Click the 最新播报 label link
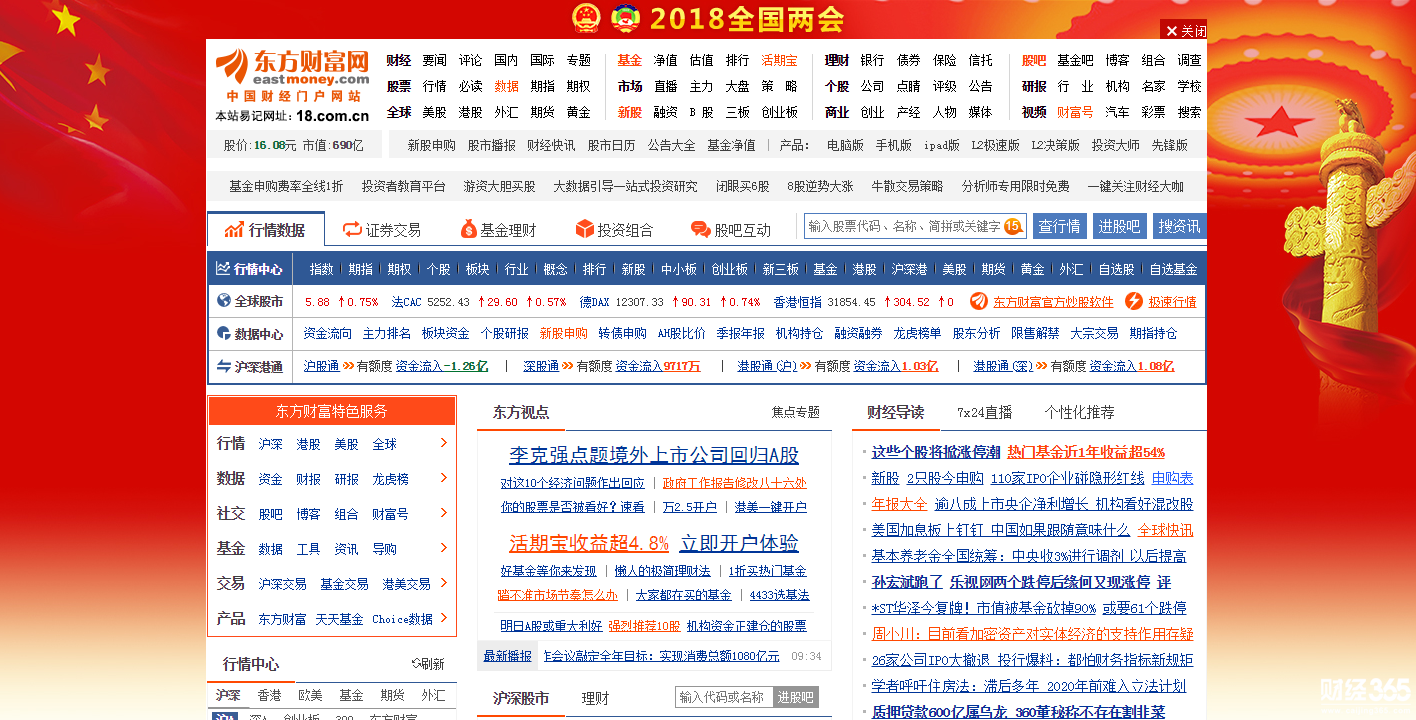This screenshot has width=1416, height=720. point(508,656)
